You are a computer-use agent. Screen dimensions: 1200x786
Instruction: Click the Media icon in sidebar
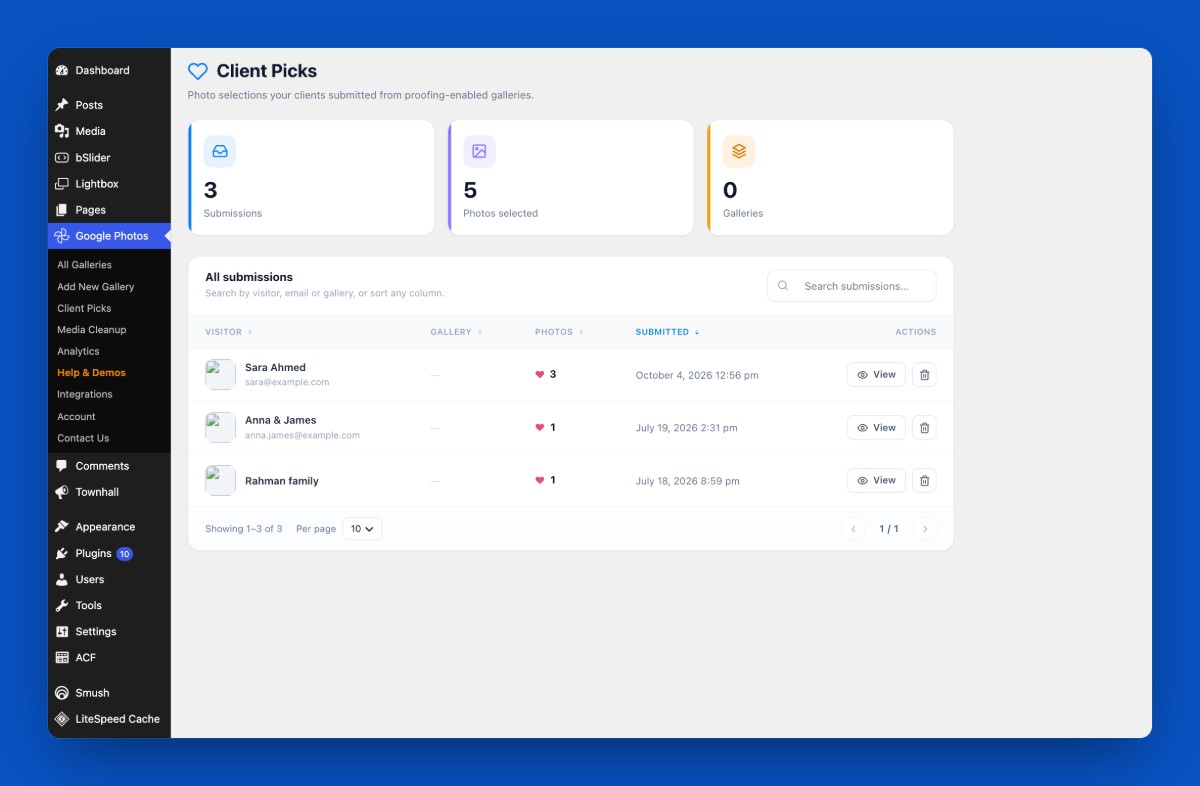tap(62, 131)
